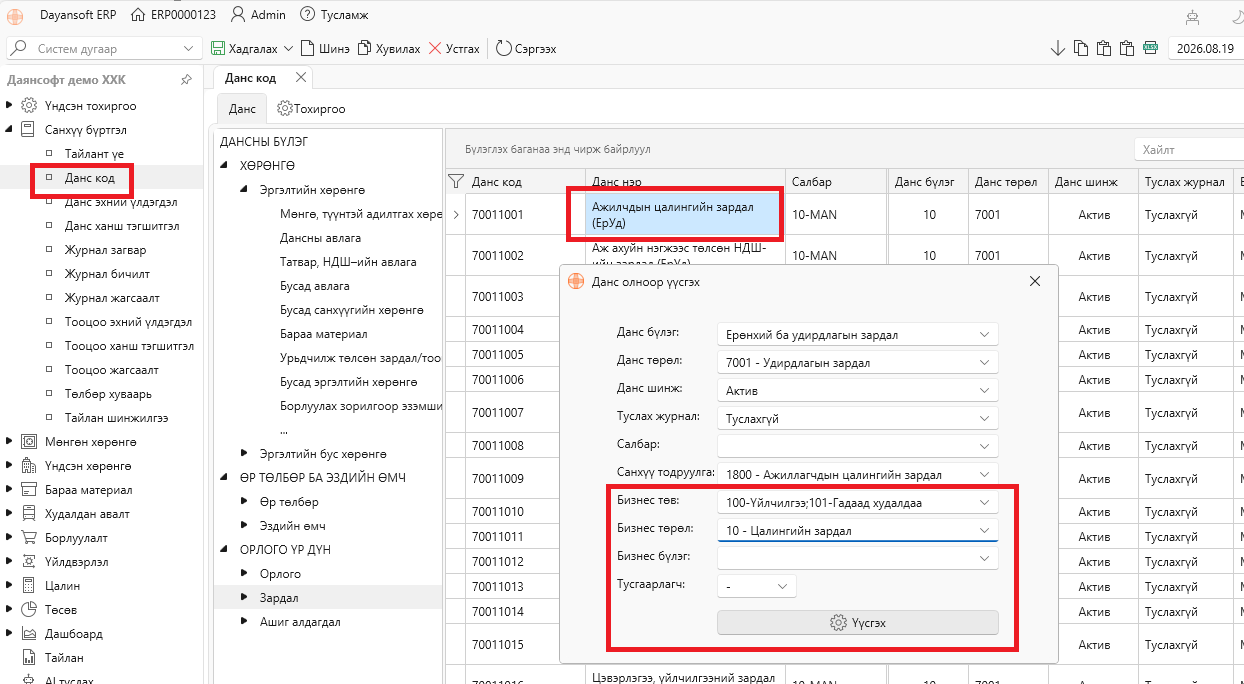Expand the Өр төлбөр group
The height and width of the screenshot is (684, 1244).
coord(246,502)
